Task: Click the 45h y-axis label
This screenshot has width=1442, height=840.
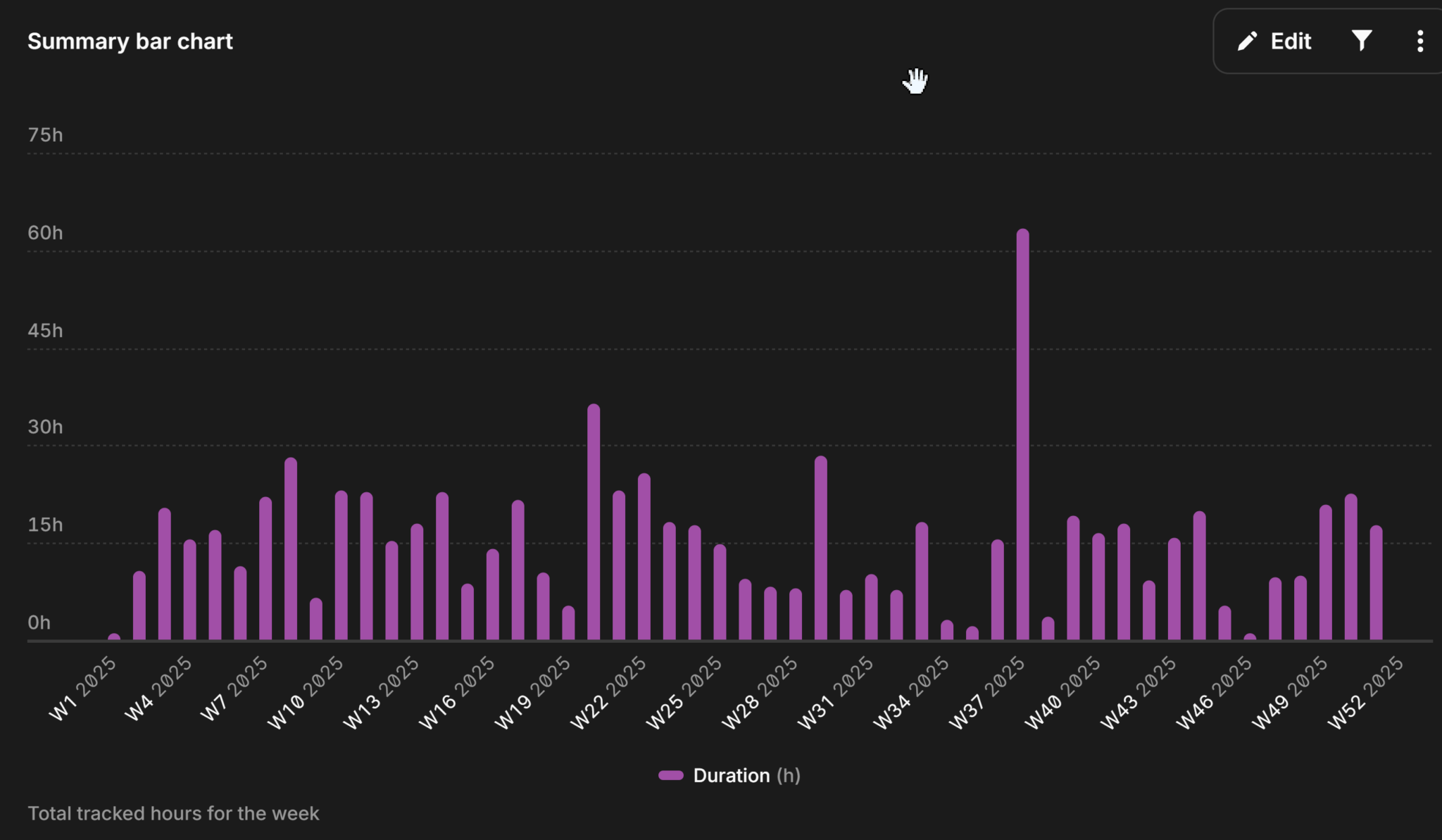Action: coord(45,331)
